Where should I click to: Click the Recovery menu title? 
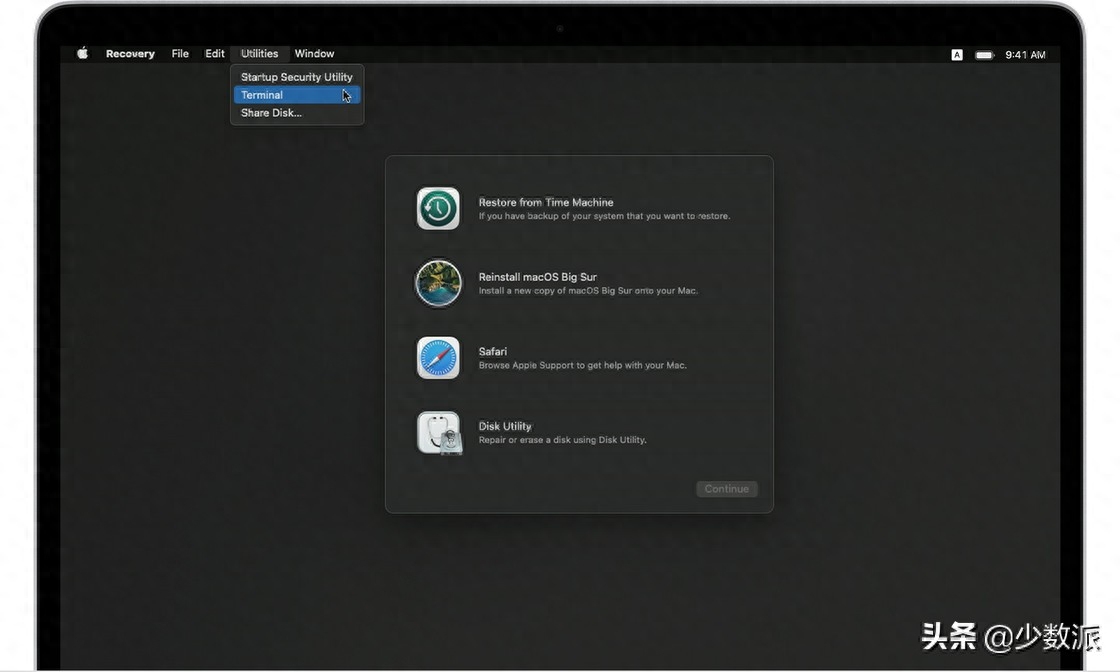(x=130, y=53)
